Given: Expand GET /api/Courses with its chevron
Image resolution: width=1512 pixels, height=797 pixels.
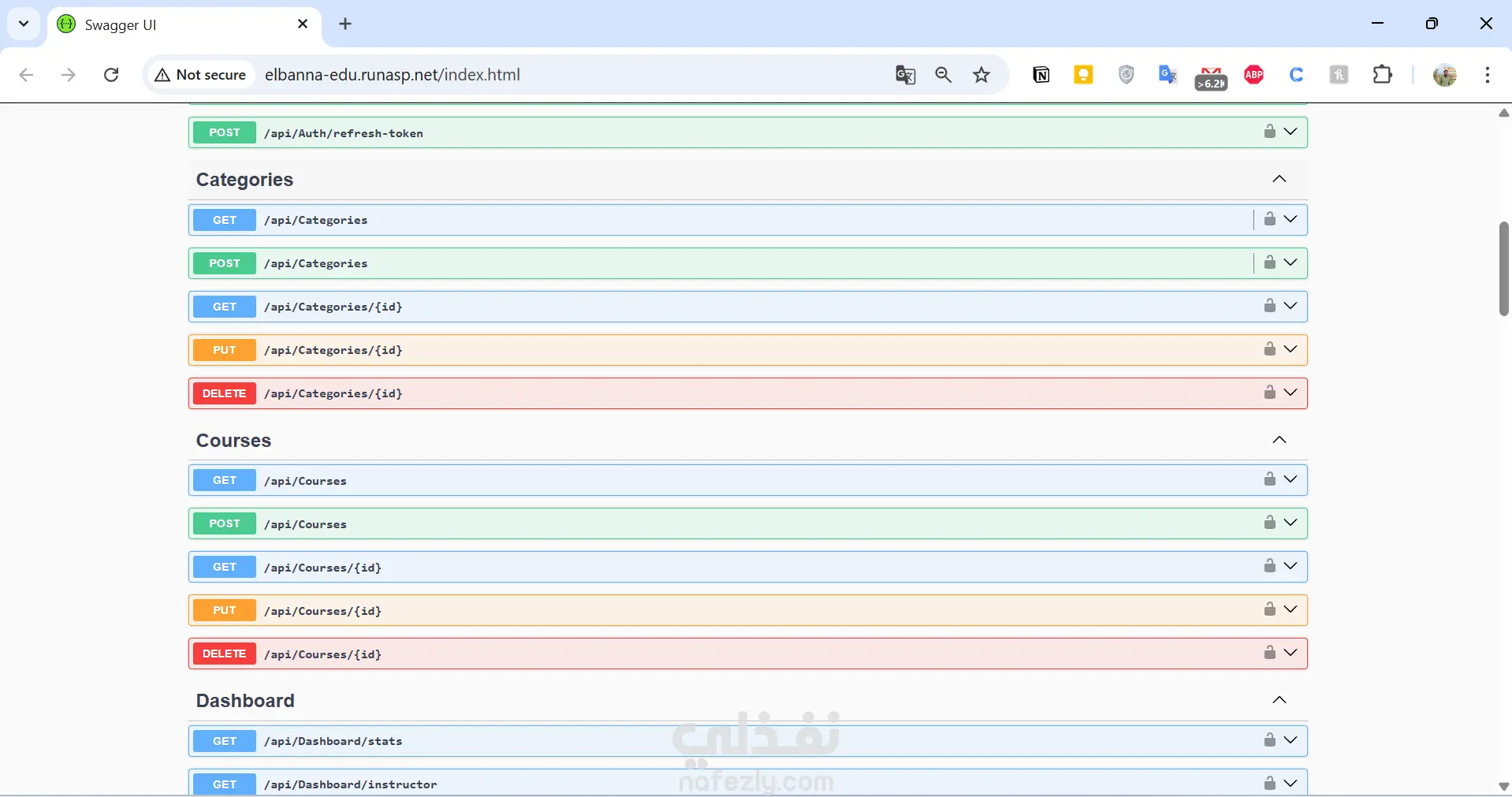Looking at the screenshot, I should coord(1290,479).
